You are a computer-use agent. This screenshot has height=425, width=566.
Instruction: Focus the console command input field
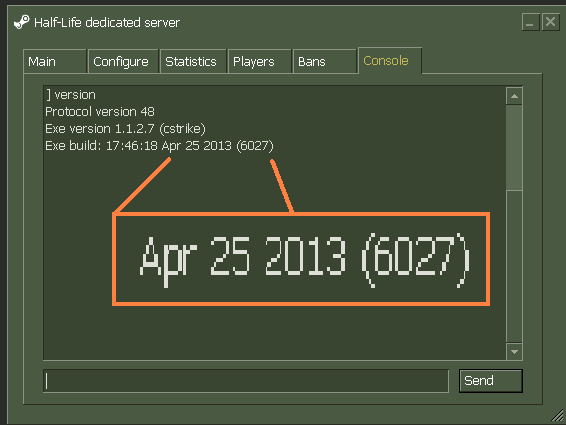[246, 381]
